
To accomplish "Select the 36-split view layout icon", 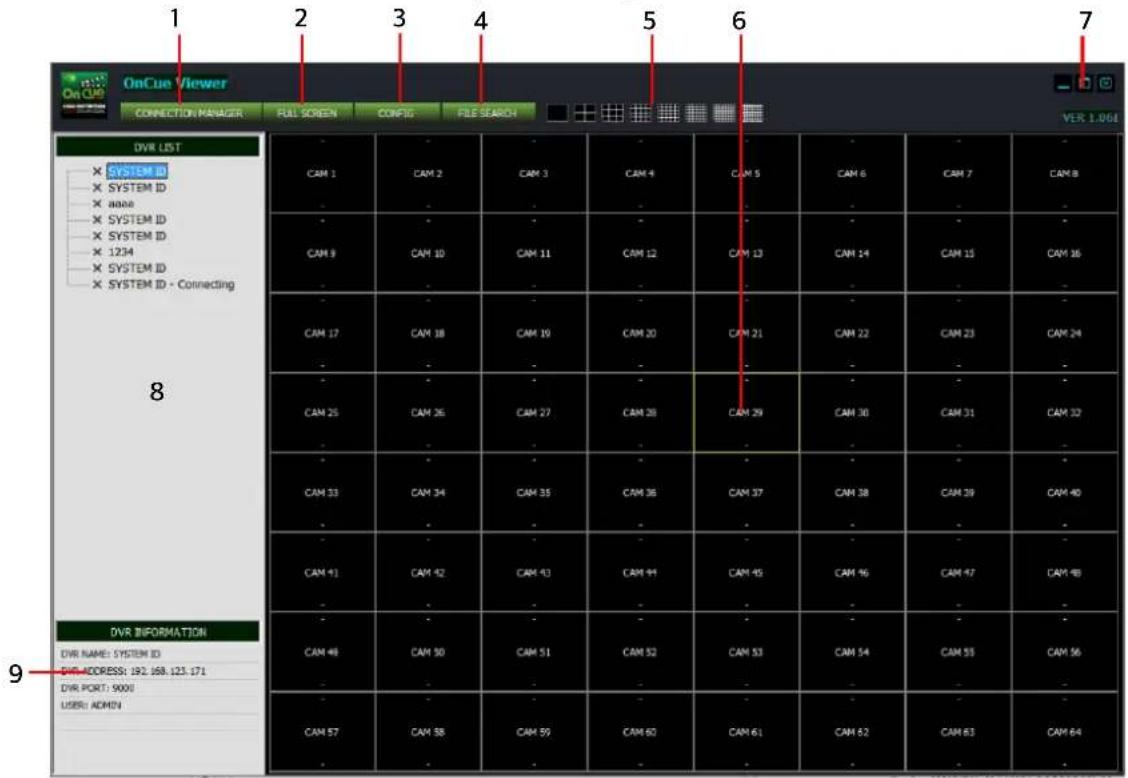I will point(696,113).
